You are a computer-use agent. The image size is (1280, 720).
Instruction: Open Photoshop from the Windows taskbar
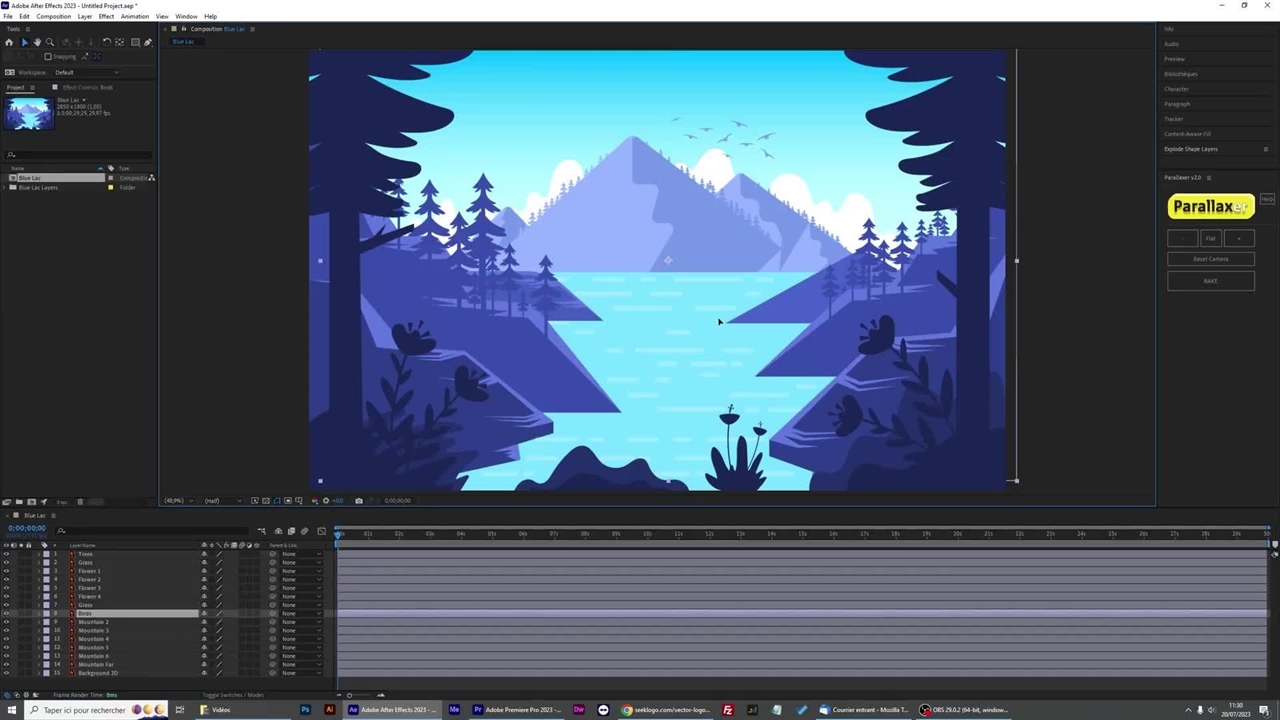(305, 710)
